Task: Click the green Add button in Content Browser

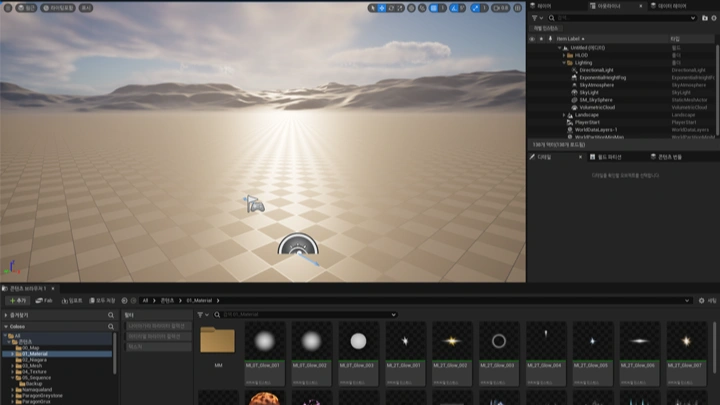Action: pos(17,300)
